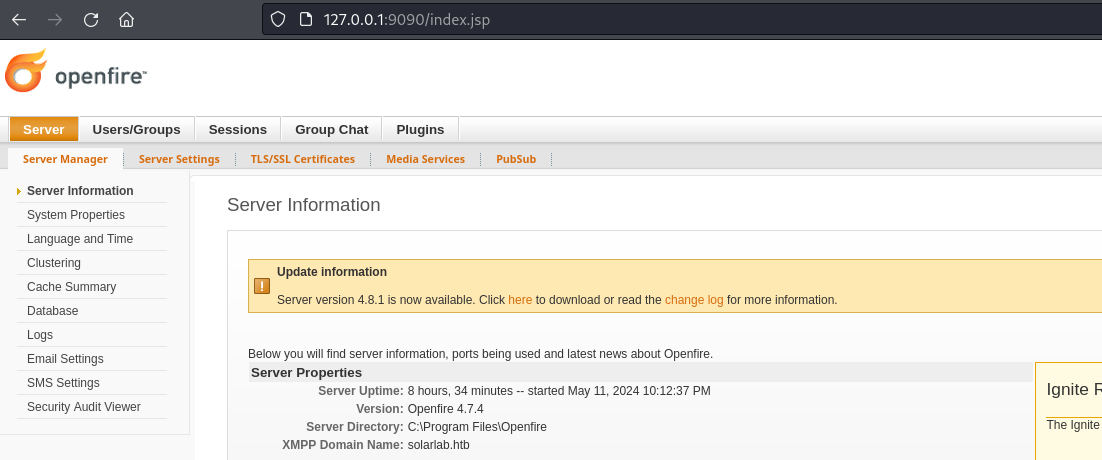Open TLS/SSL Certificates submenu
Viewport: 1102px width, 460px height.
point(302,159)
